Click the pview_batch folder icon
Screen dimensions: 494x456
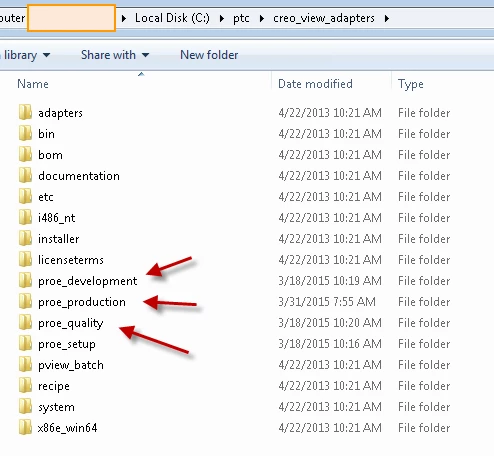pos(25,364)
